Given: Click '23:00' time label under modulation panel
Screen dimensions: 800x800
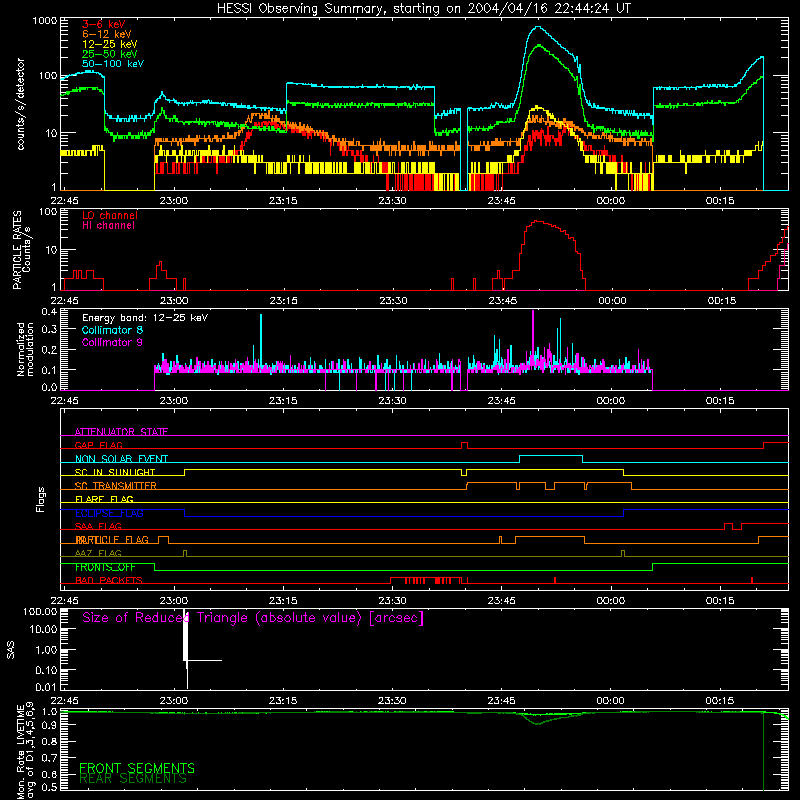Looking at the screenshot, I should tap(173, 401).
